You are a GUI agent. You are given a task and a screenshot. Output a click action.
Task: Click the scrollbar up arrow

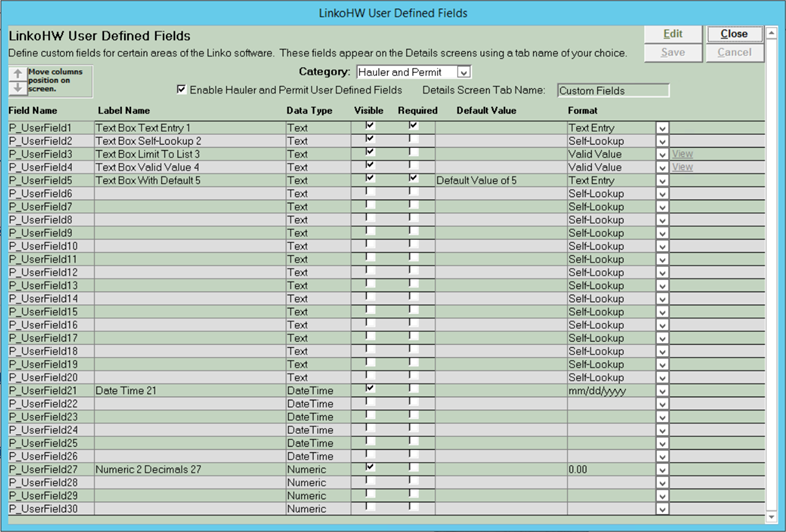[x=771, y=33]
